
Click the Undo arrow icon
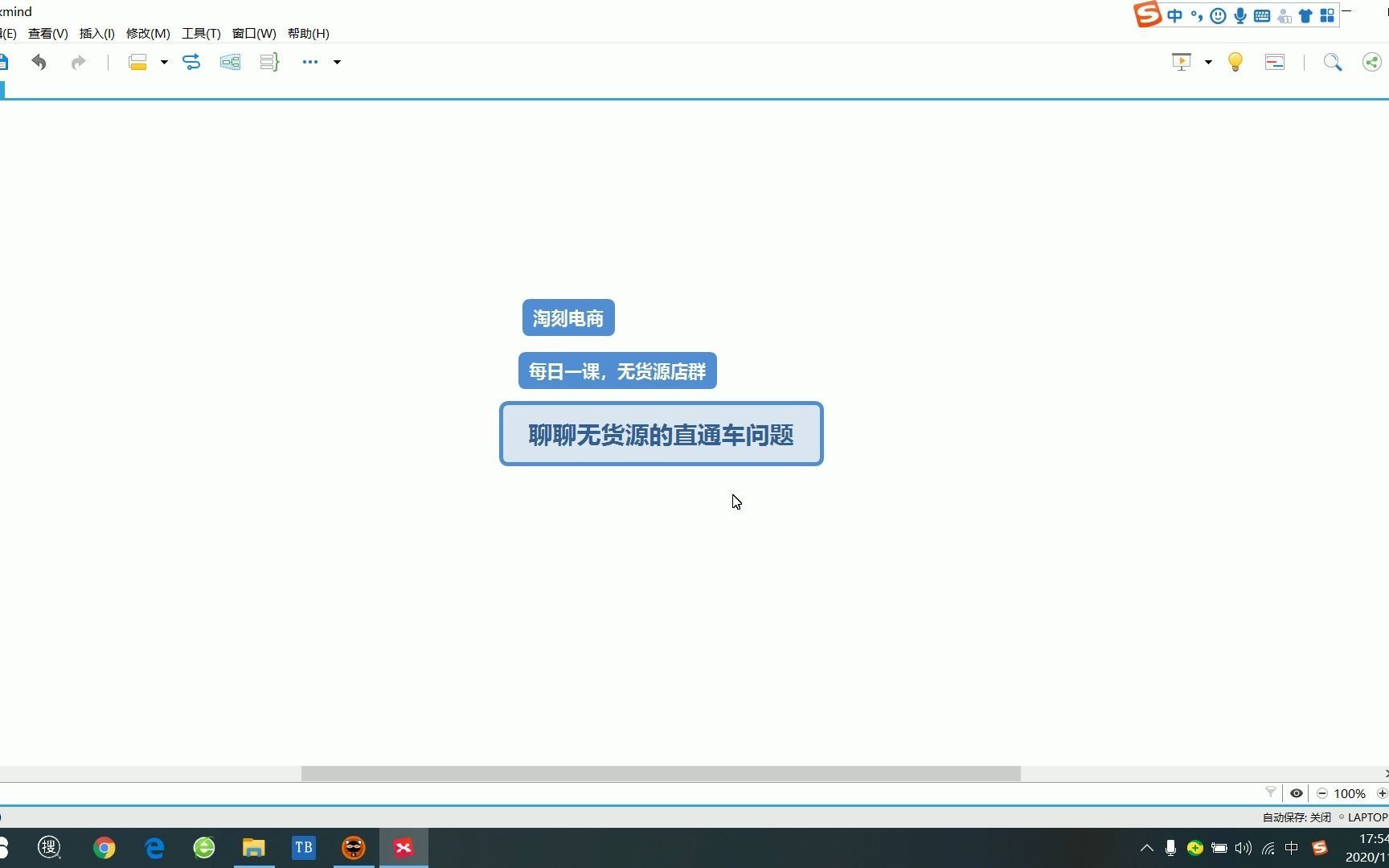39,62
